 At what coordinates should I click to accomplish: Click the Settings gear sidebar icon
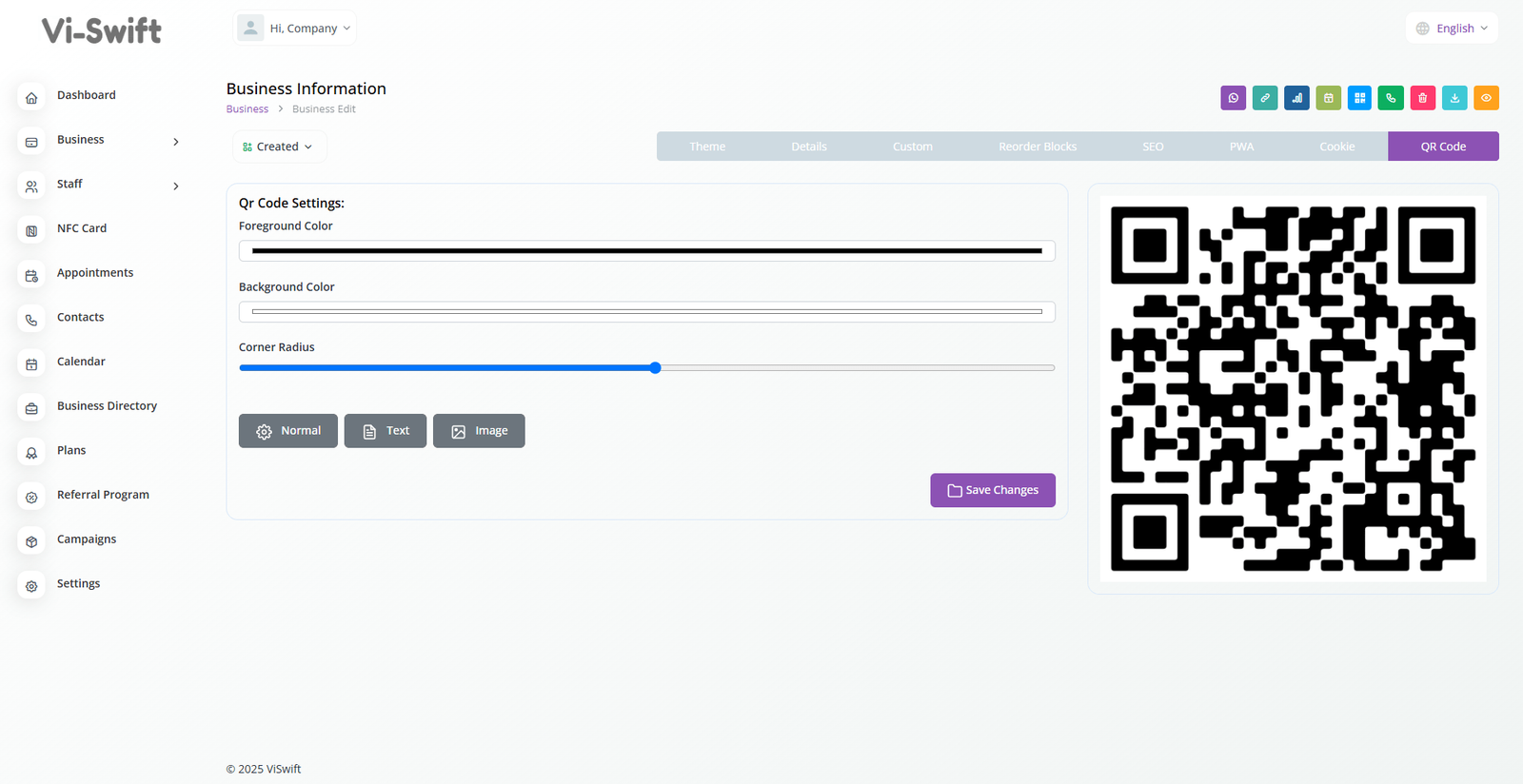(31, 586)
